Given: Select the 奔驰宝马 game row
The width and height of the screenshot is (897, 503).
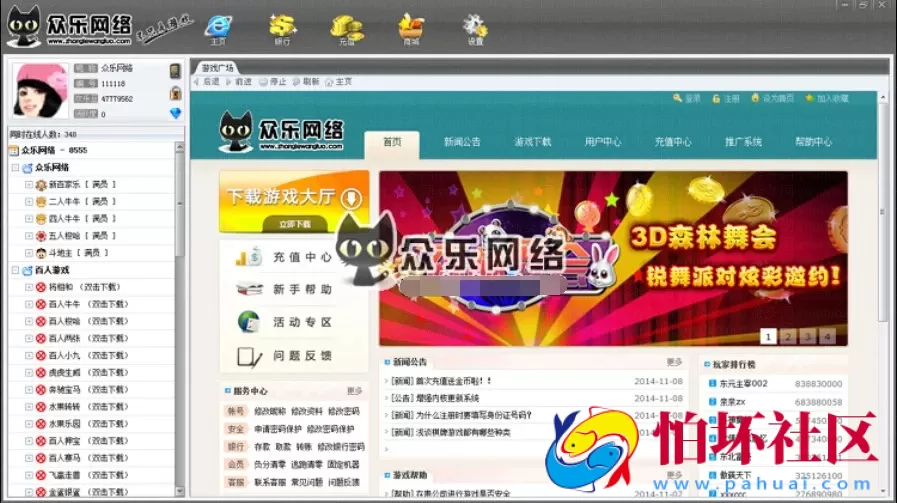Looking at the screenshot, I should pyautogui.click(x=92, y=390).
